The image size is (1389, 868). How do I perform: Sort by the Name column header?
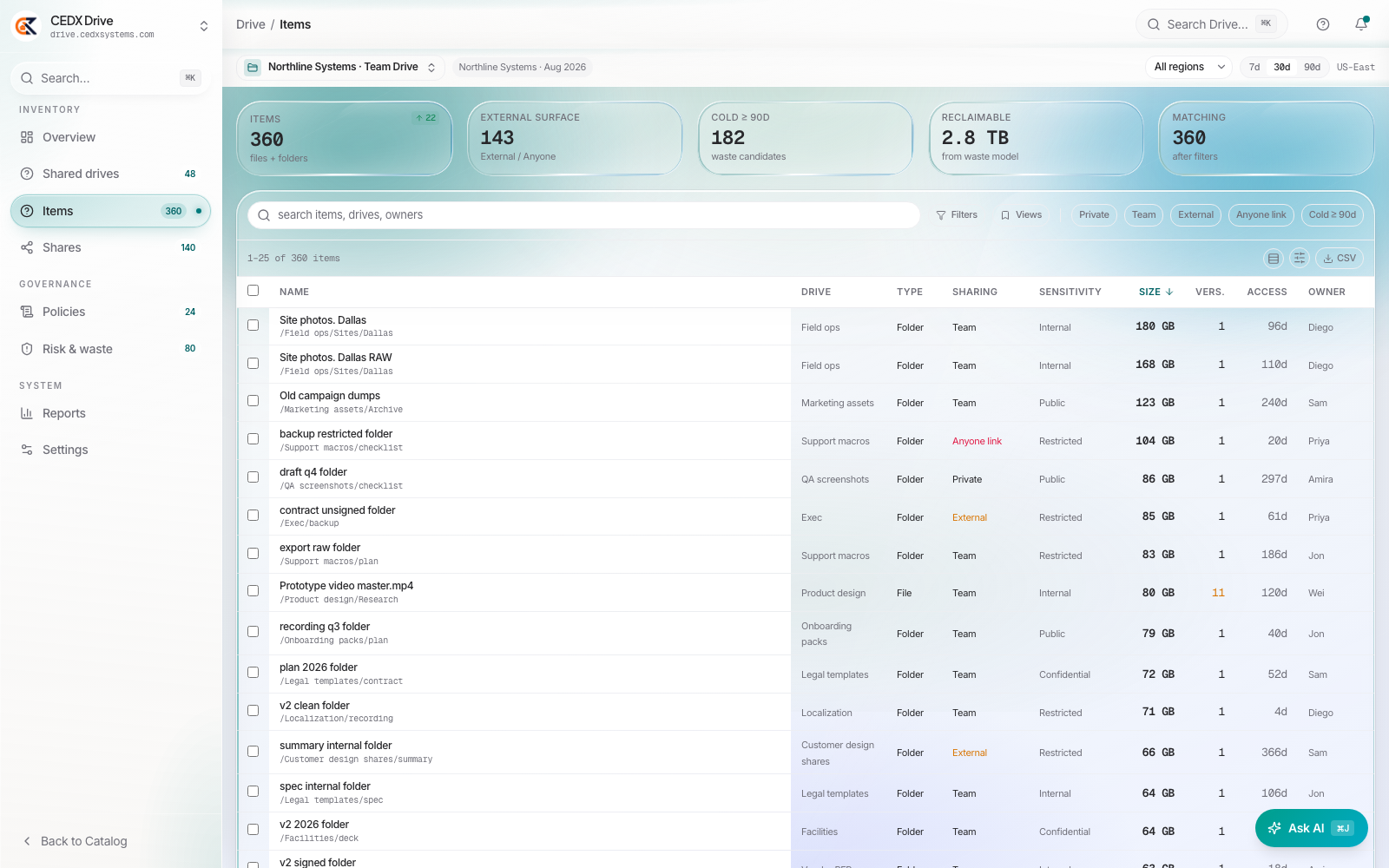click(294, 292)
